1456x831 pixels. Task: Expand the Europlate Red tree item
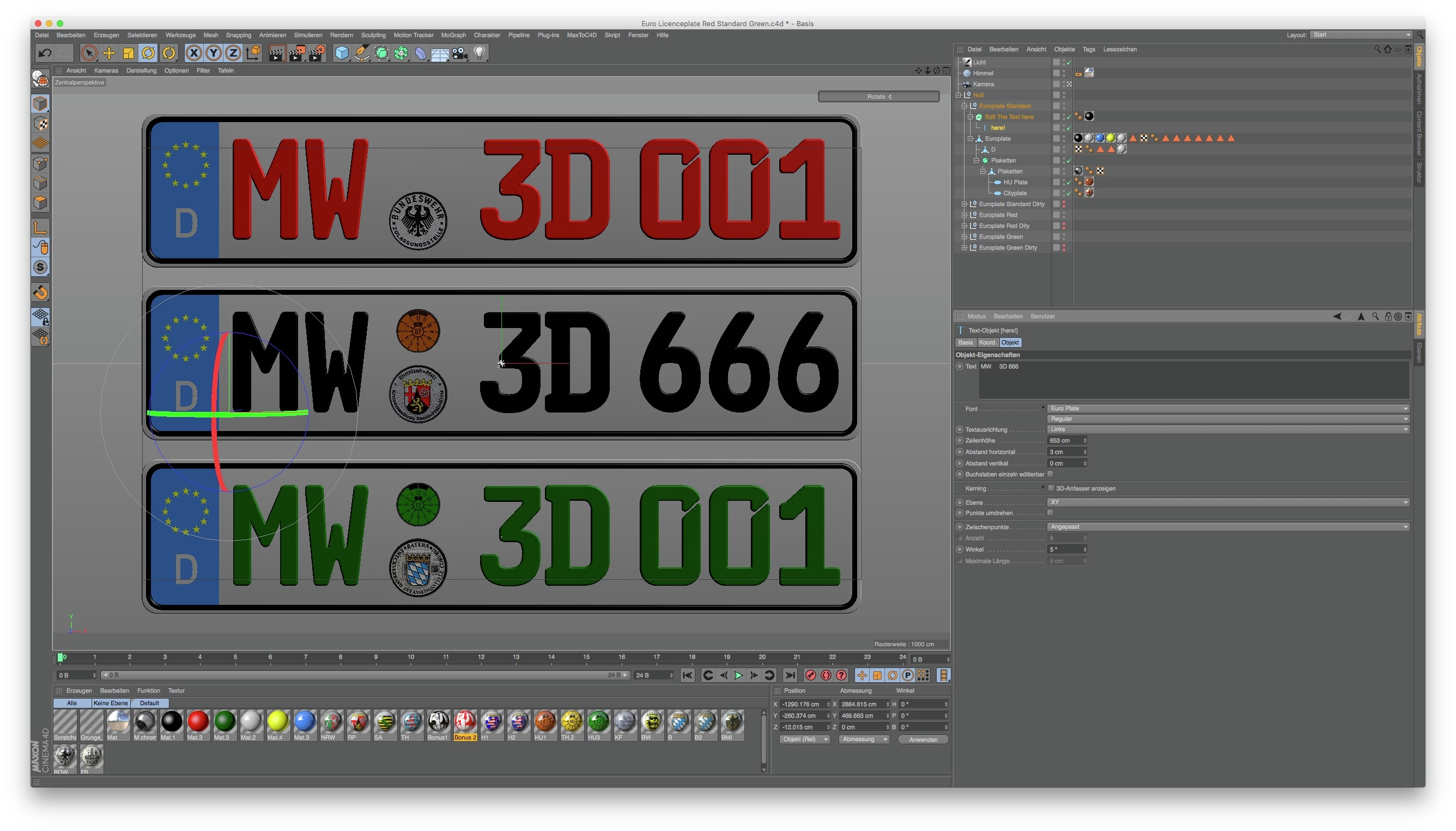pos(964,215)
